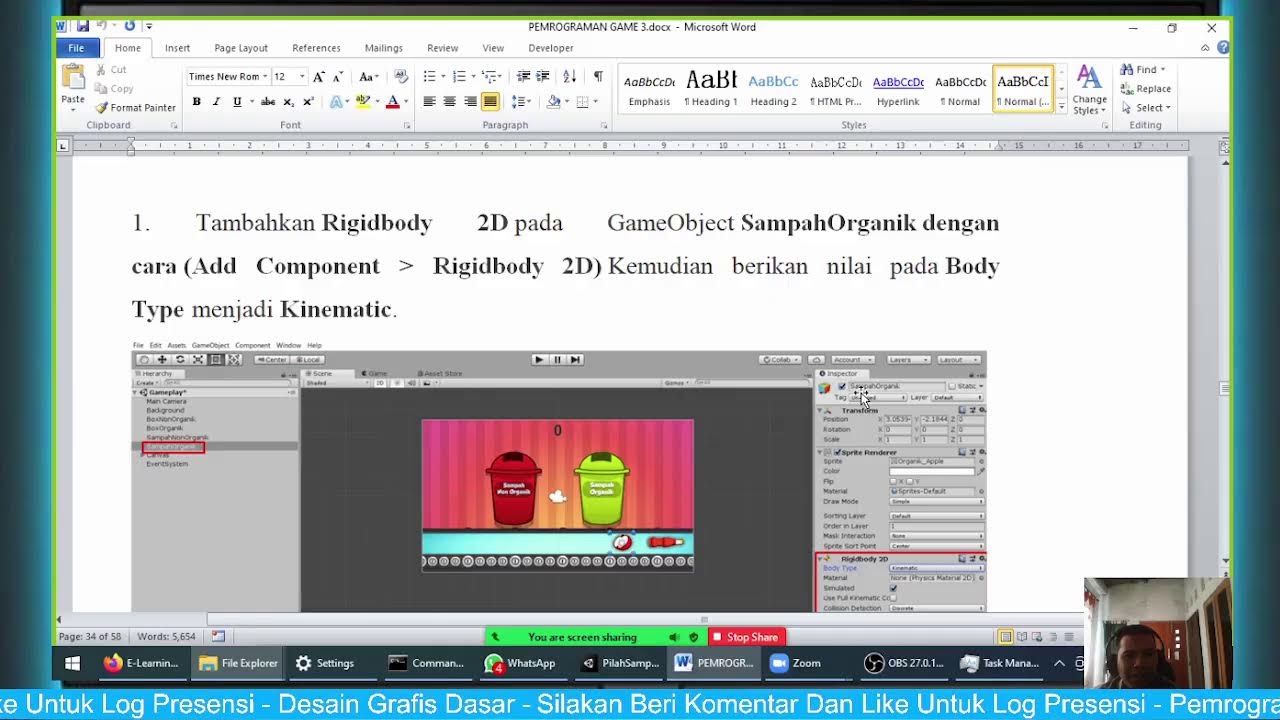
Task: Increase paragraph indent
Action: coord(543,77)
